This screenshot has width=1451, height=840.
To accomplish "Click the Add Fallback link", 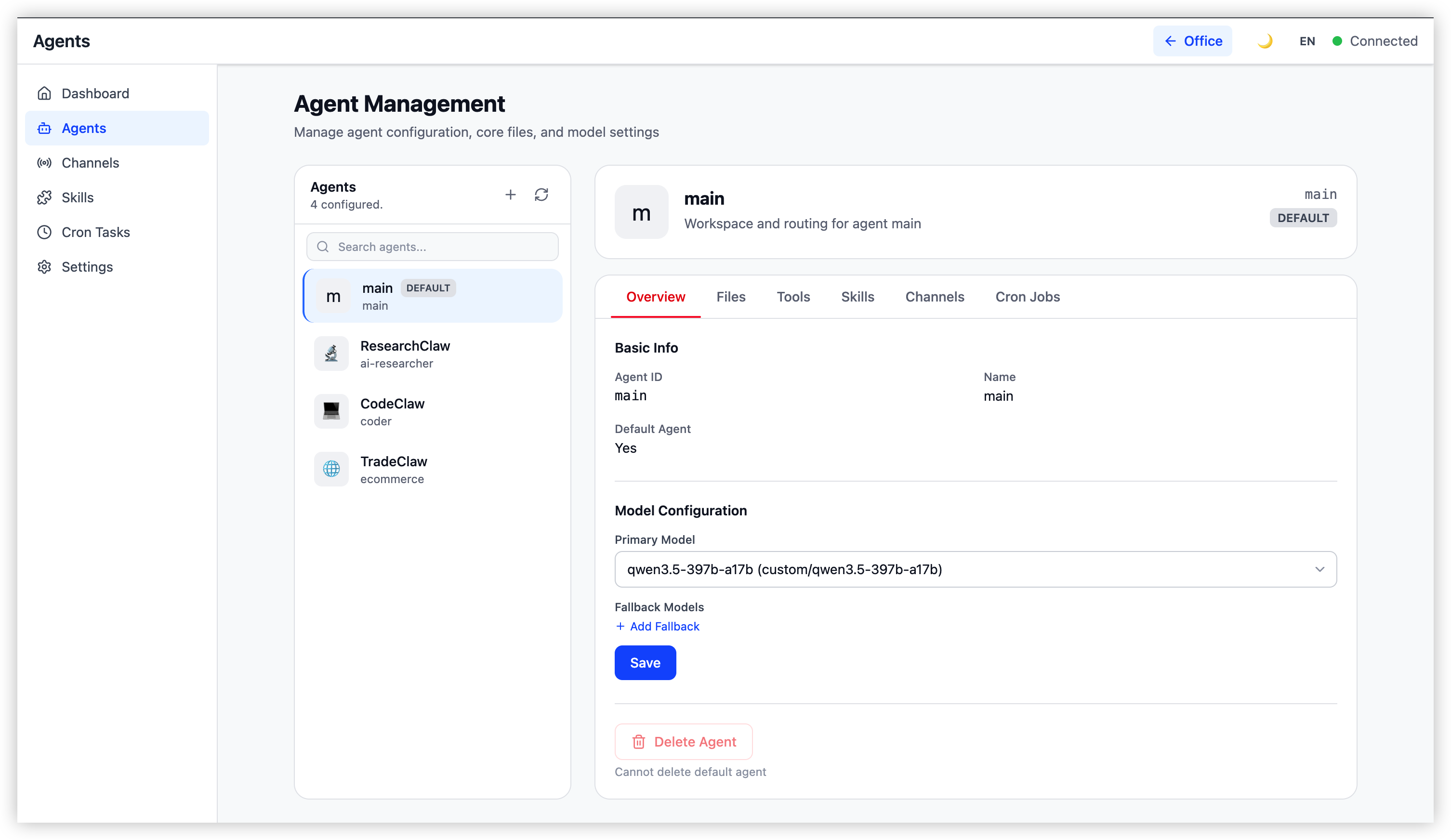I will tap(658, 627).
